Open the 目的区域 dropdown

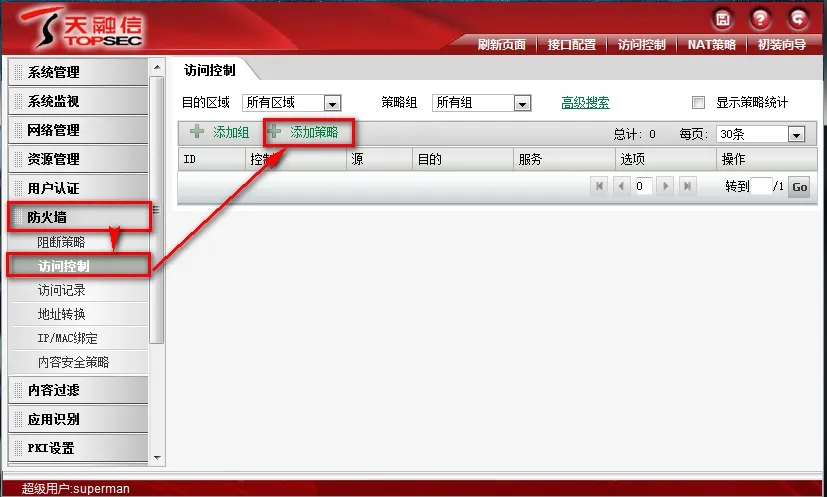[291, 103]
